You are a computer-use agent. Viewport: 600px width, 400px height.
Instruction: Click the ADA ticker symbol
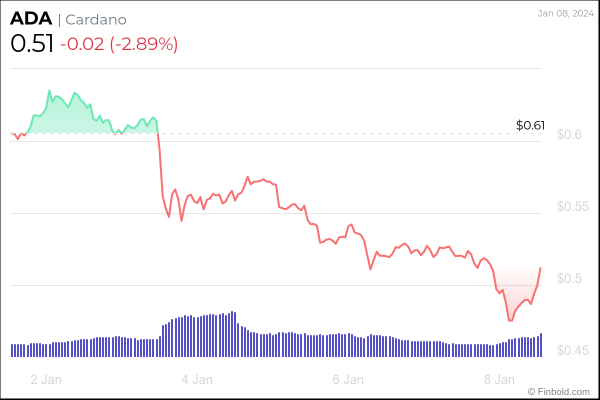(30, 20)
